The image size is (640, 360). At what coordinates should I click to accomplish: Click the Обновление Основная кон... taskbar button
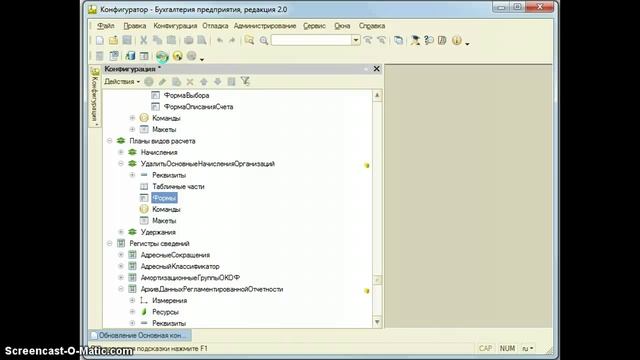[140, 336]
